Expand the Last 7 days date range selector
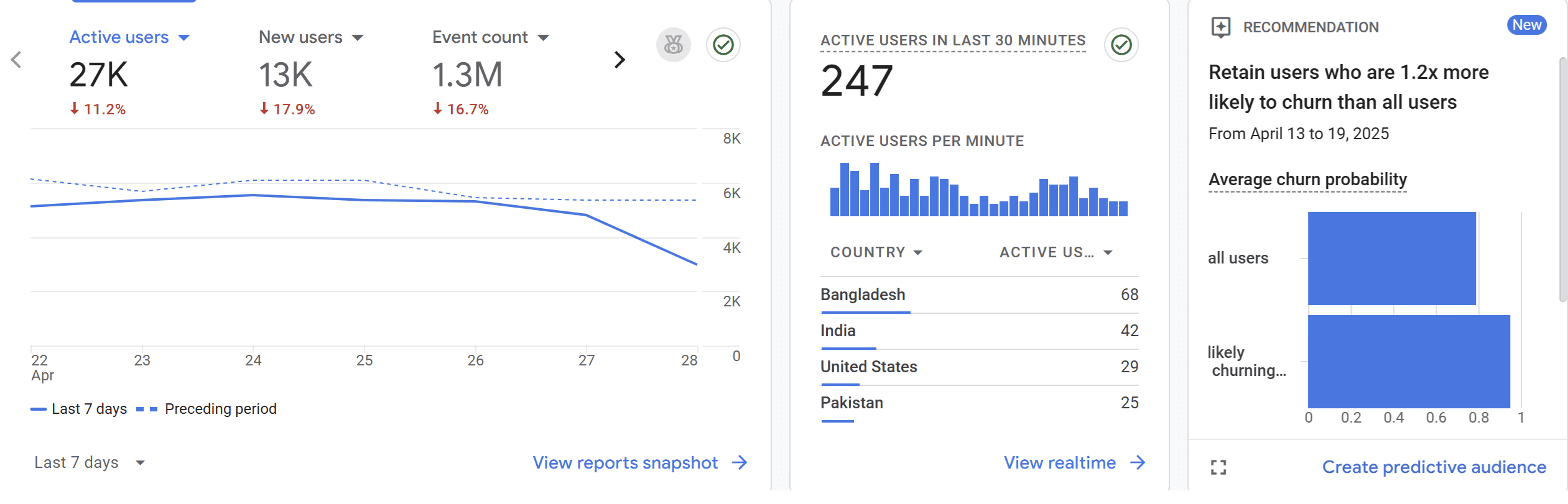The image size is (1568, 504). (x=90, y=462)
